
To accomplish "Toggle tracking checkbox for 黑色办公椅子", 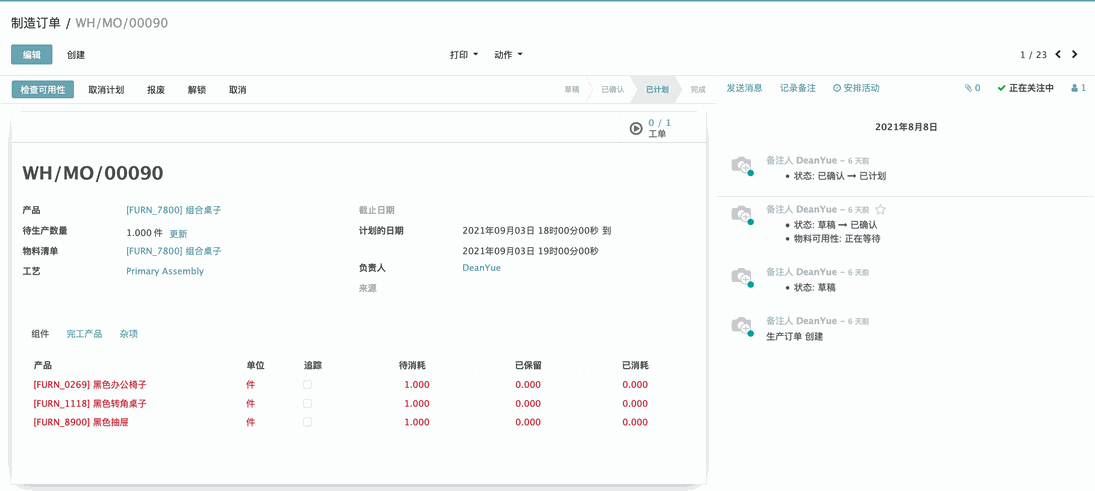I will 307,385.
